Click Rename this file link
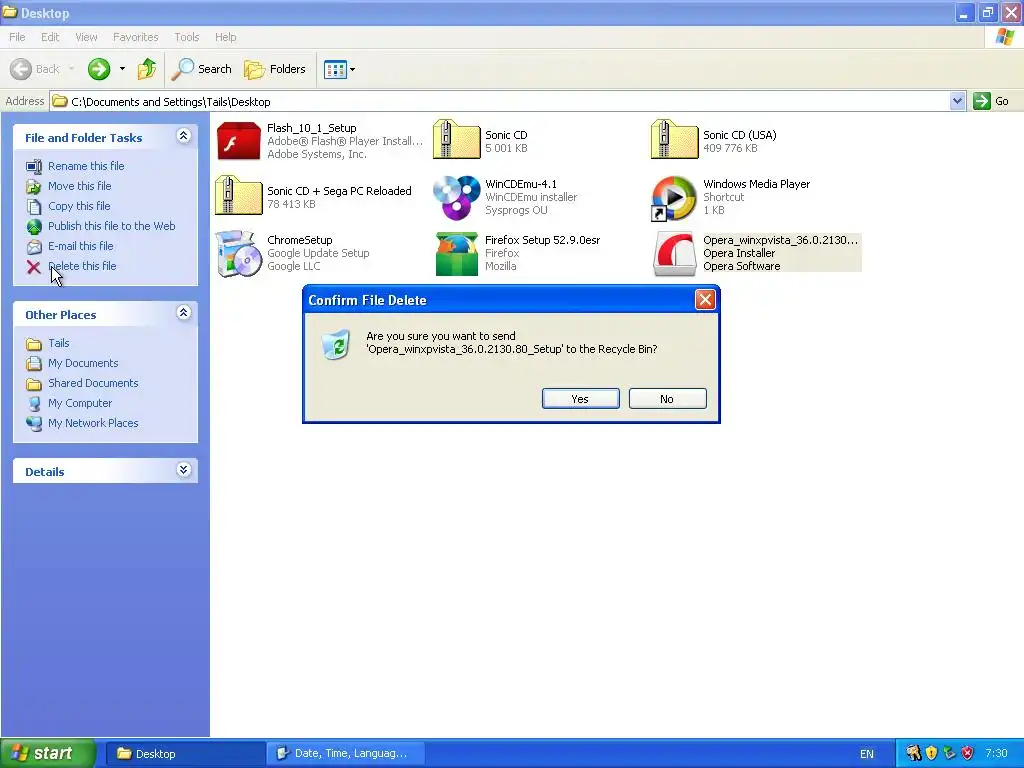Viewport: 1024px width, 768px height. (x=86, y=166)
